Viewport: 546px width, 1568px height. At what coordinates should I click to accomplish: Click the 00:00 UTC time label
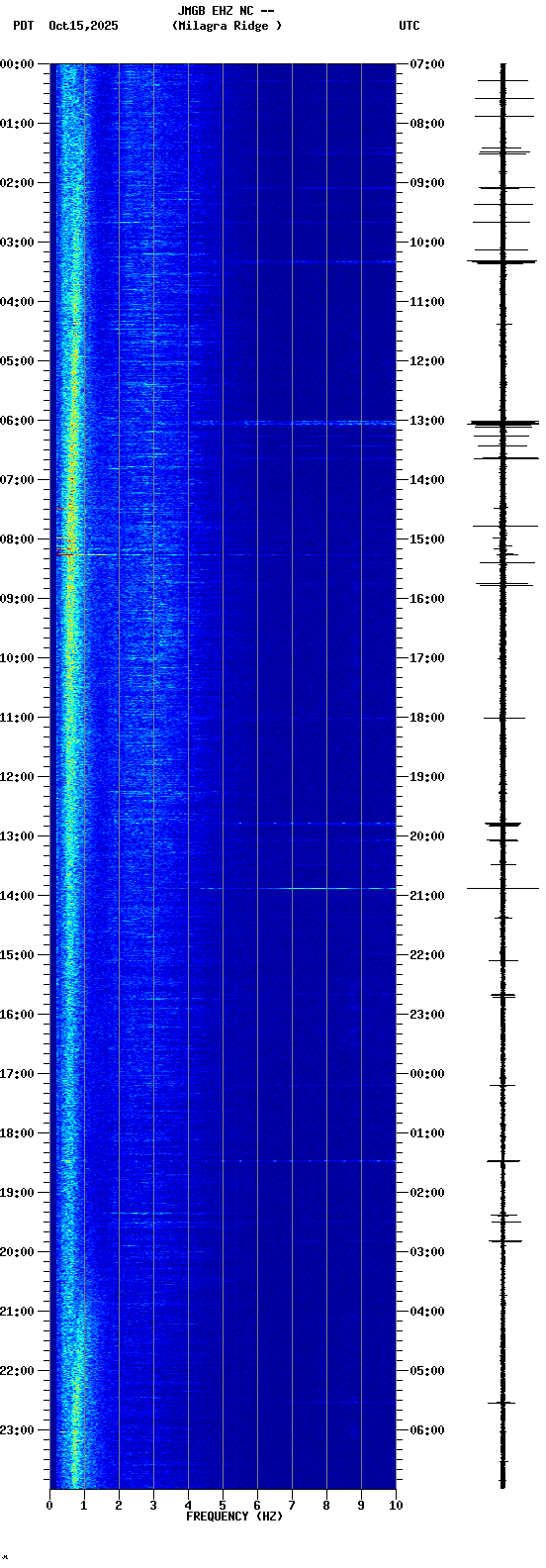pyautogui.click(x=427, y=1074)
